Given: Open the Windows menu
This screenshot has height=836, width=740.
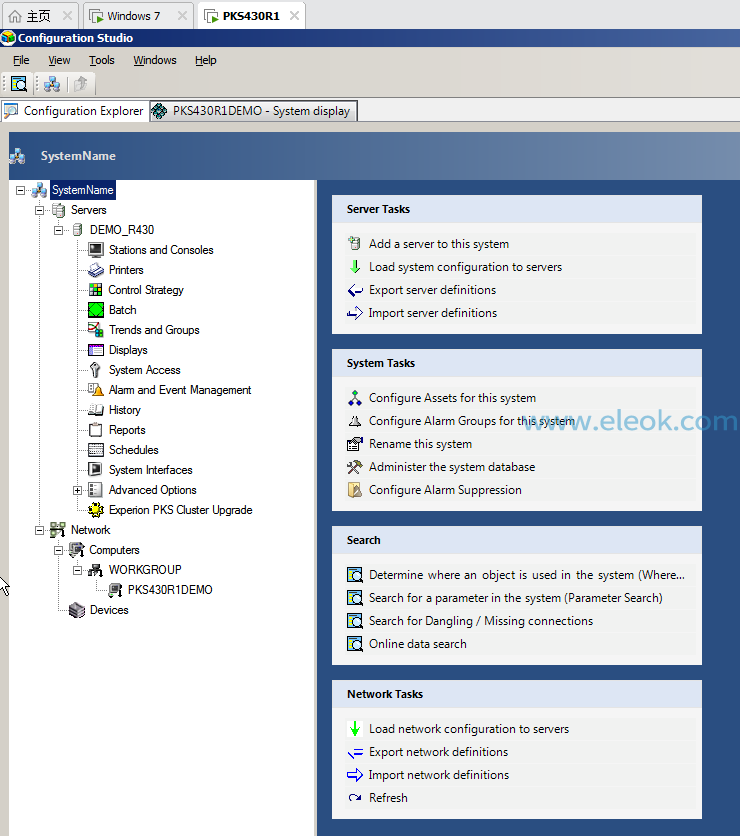Looking at the screenshot, I should point(155,60).
